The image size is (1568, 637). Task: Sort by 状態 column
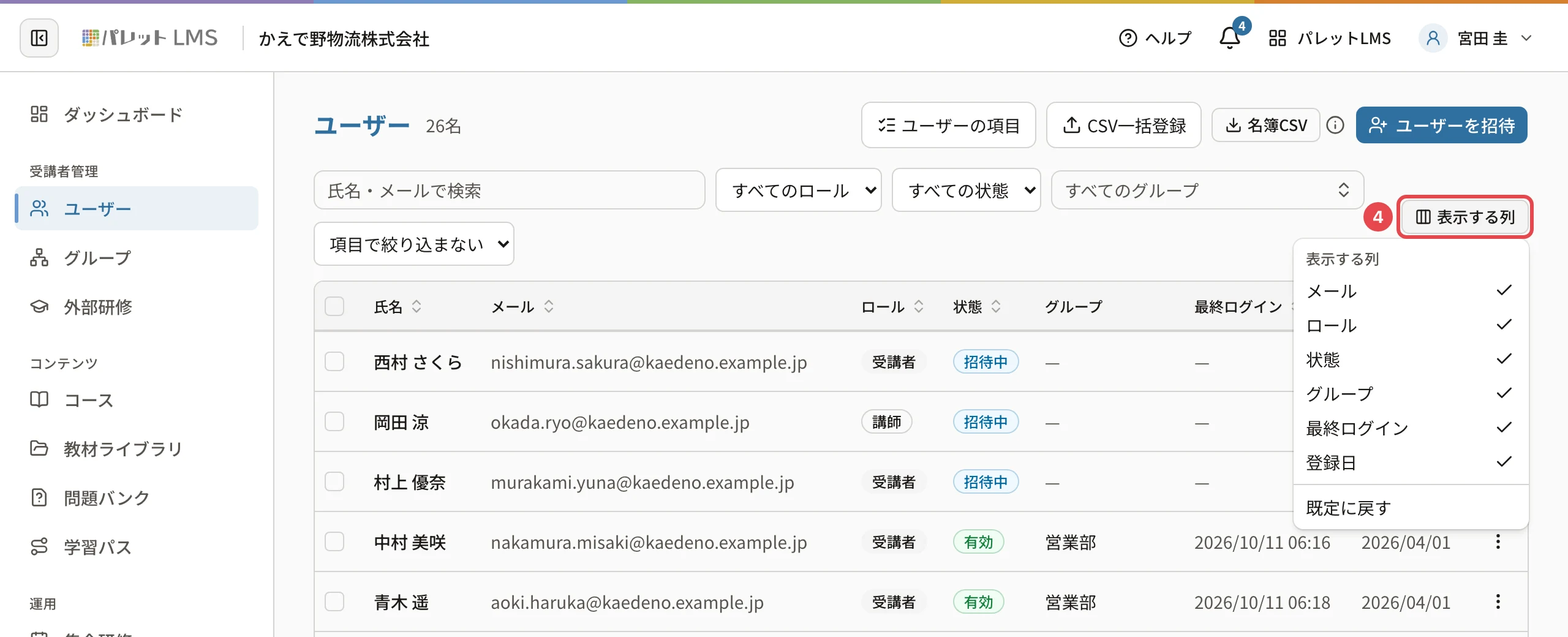point(977,306)
